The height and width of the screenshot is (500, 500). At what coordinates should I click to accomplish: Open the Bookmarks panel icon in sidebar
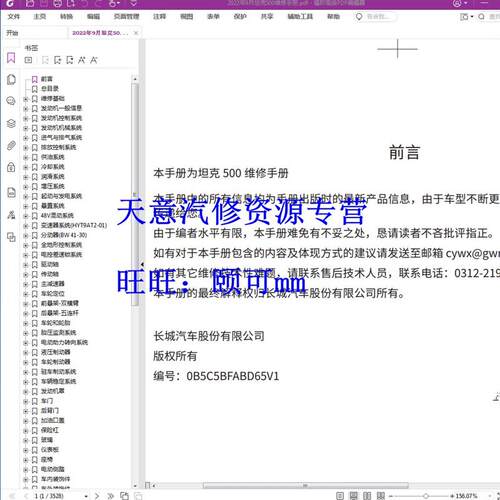tap(11, 58)
